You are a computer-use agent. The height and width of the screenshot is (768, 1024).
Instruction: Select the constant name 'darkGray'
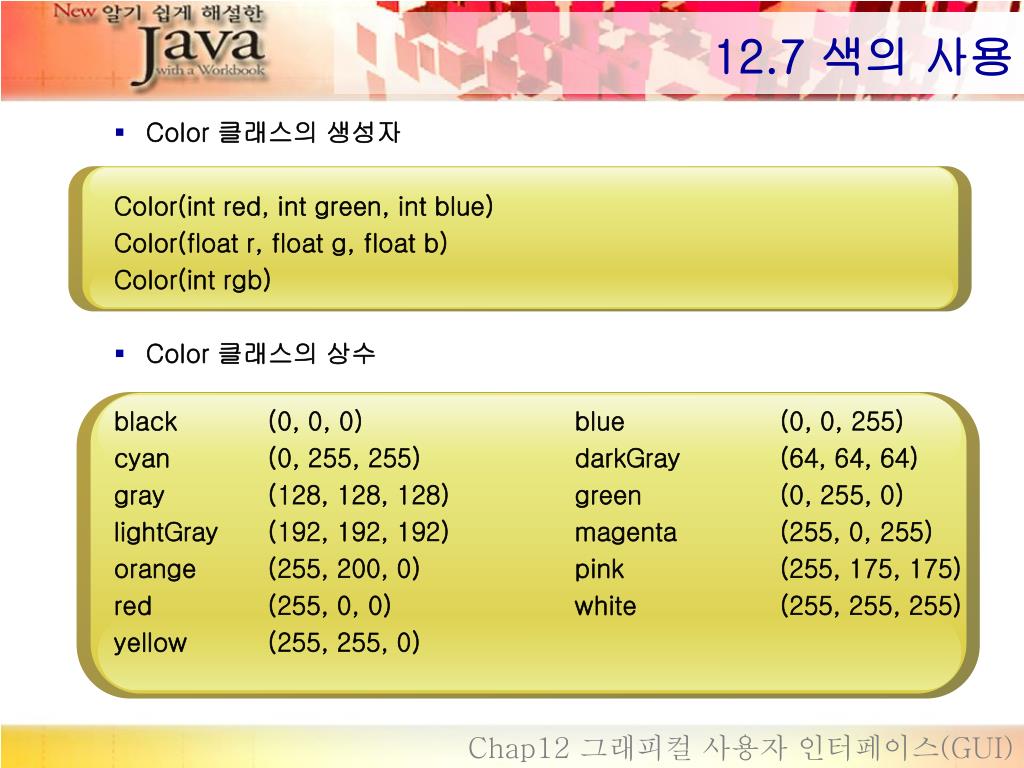point(627,458)
